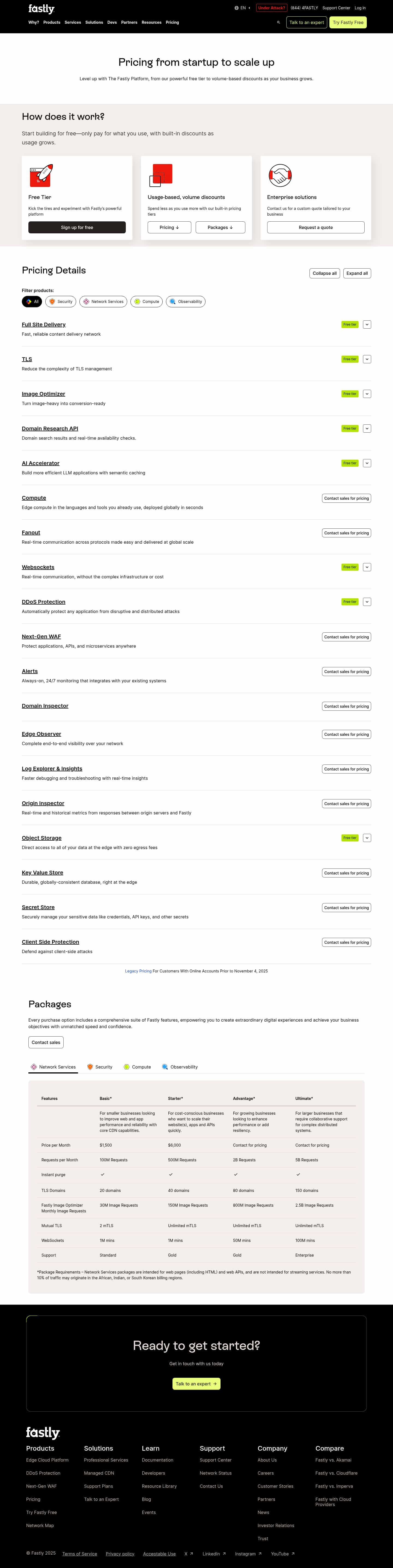Image resolution: width=393 pixels, height=1568 pixels.
Task: Click the Observability filter icon
Action: [x=173, y=301]
